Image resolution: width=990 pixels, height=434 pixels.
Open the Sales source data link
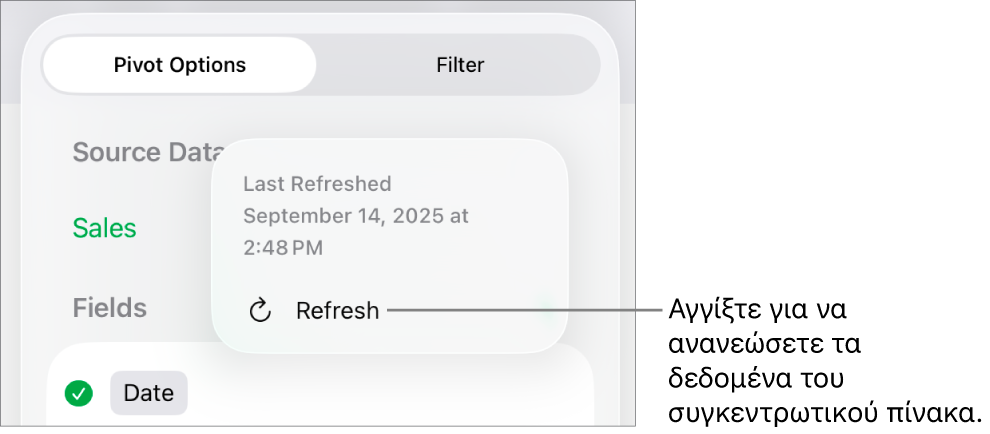(x=105, y=228)
